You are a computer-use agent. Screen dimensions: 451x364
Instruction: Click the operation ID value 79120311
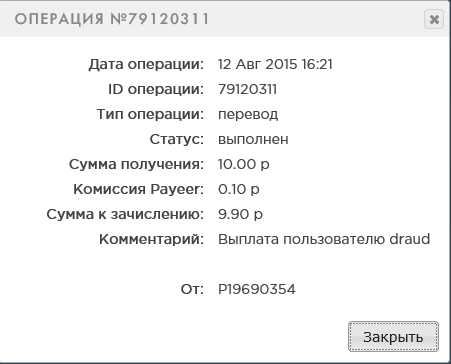(247, 89)
